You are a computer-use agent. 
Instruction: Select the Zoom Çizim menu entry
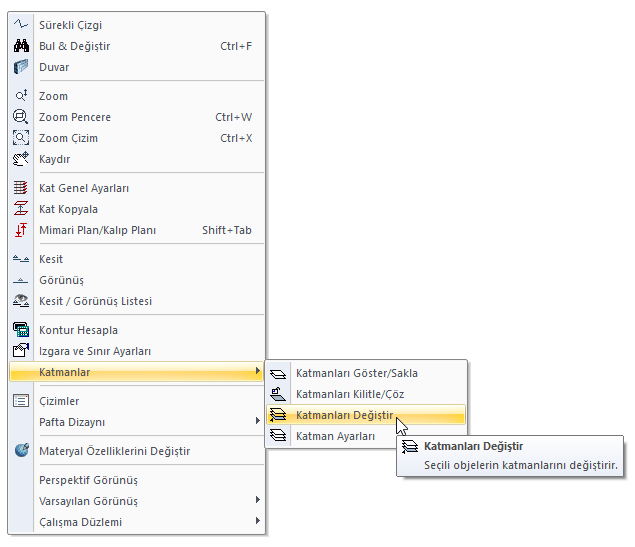click(68, 138)
